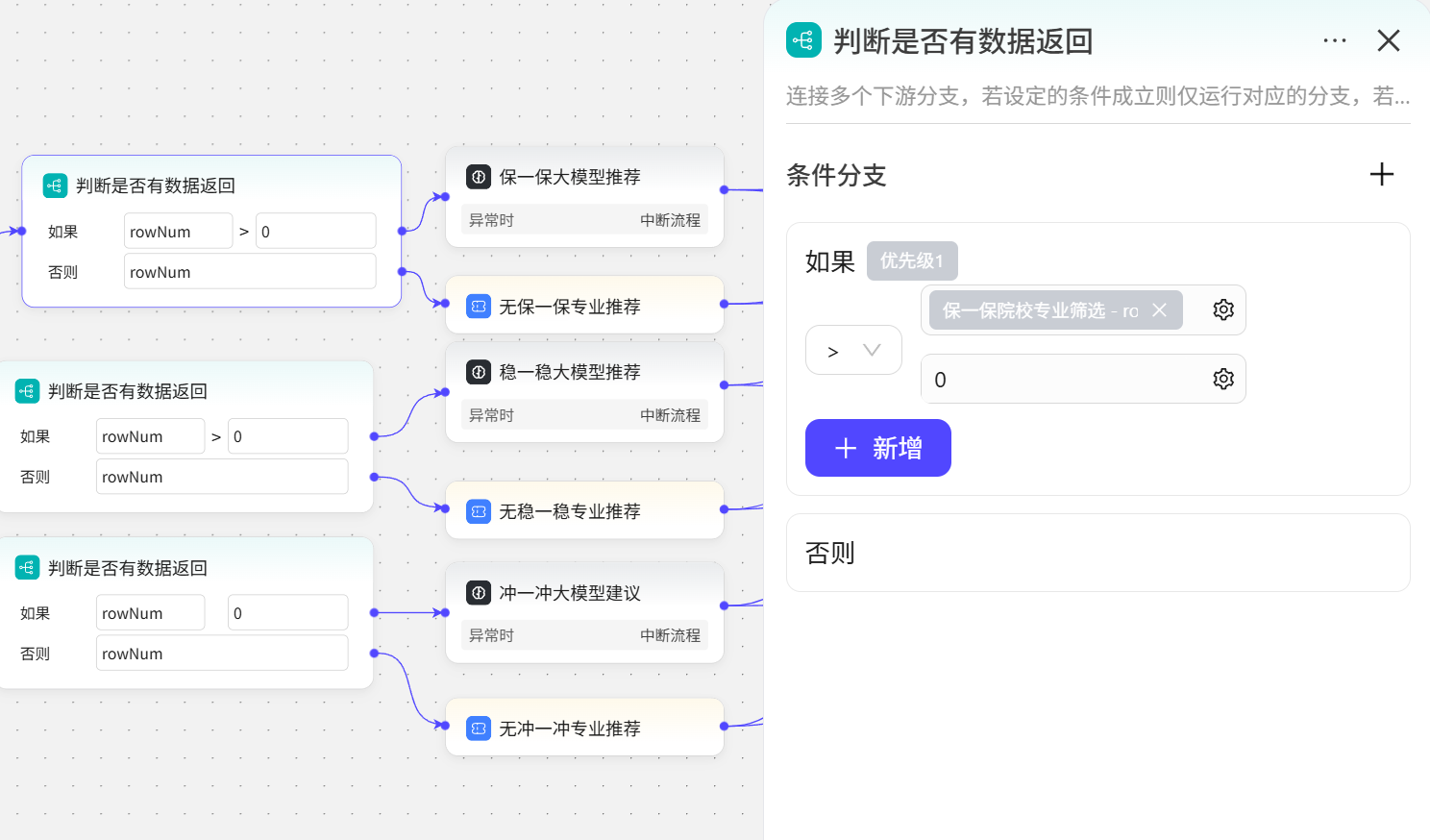
Task: Click the 优先级1 priority badge
Action: 911,261
